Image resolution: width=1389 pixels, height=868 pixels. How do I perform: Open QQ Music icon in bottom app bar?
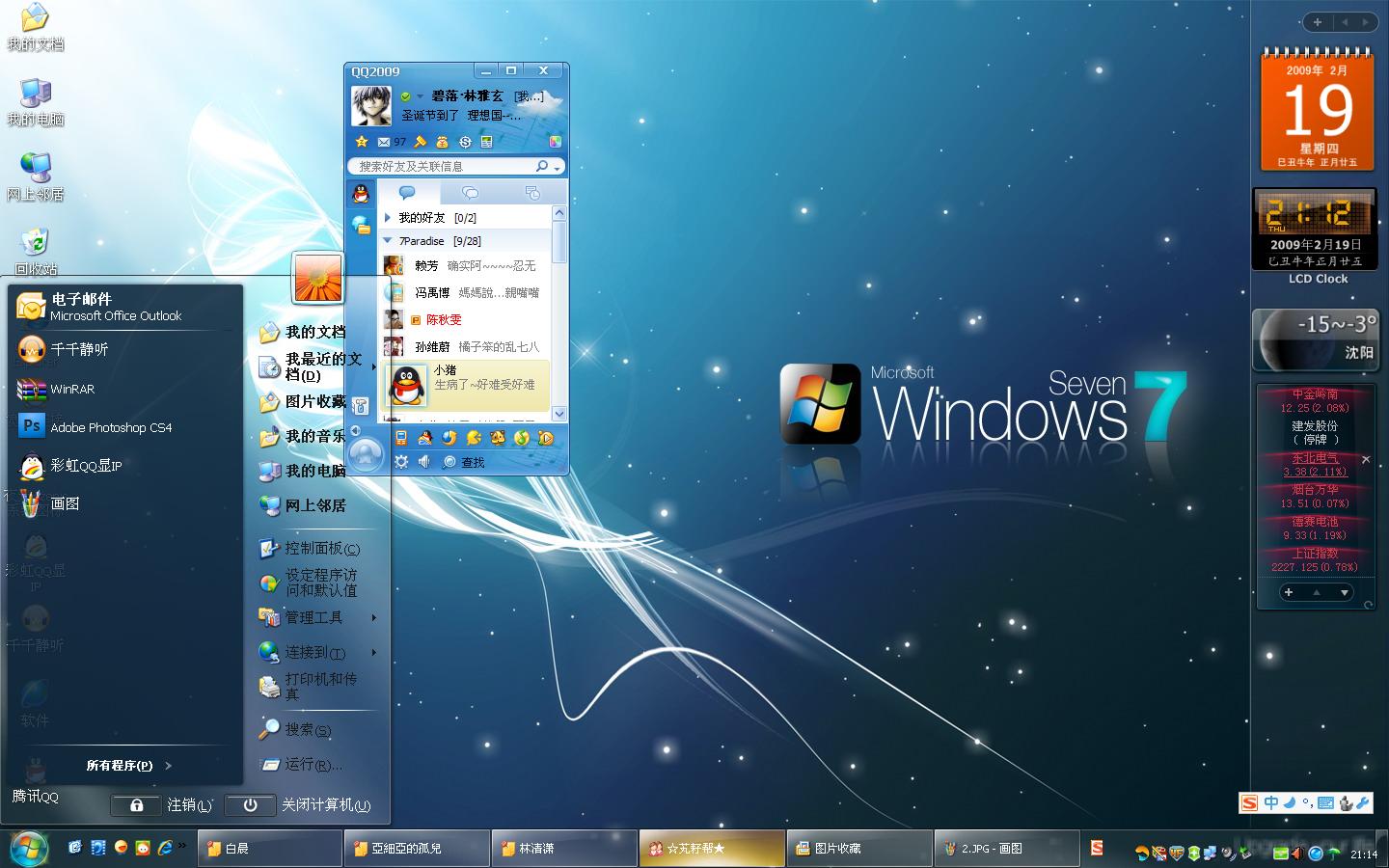click(x=522, y=438)
